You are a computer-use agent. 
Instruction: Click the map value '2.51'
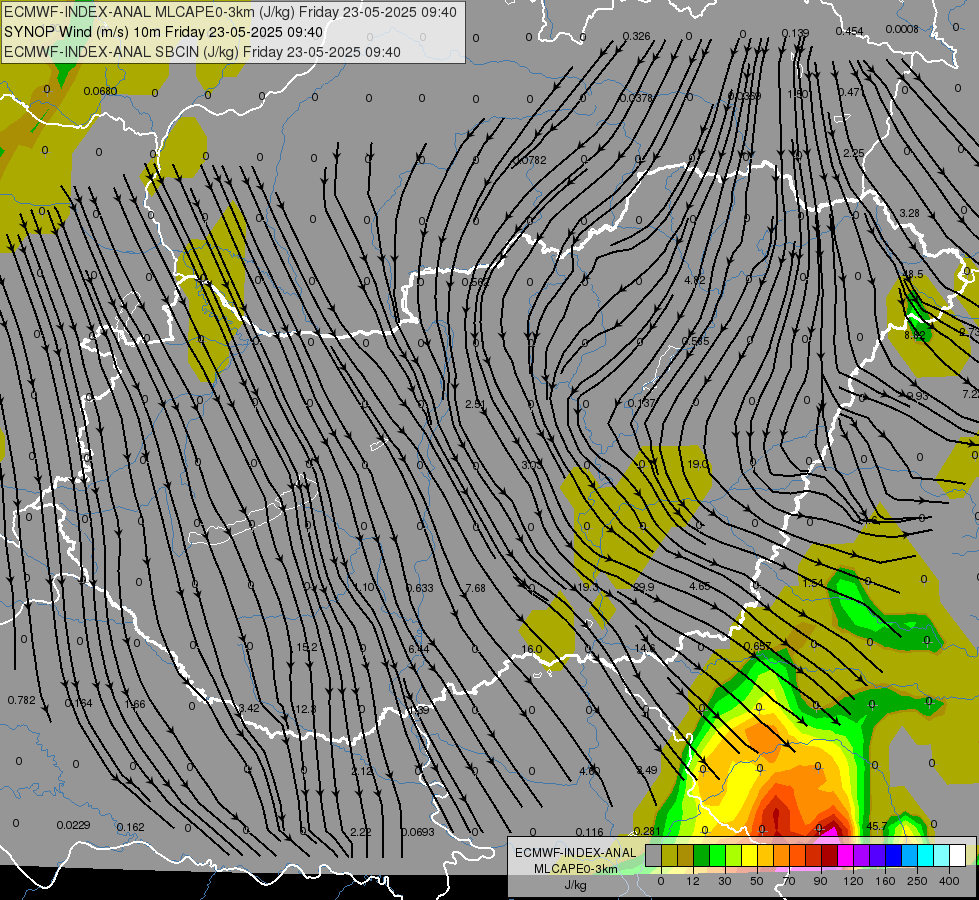click(x=475, y=404)
